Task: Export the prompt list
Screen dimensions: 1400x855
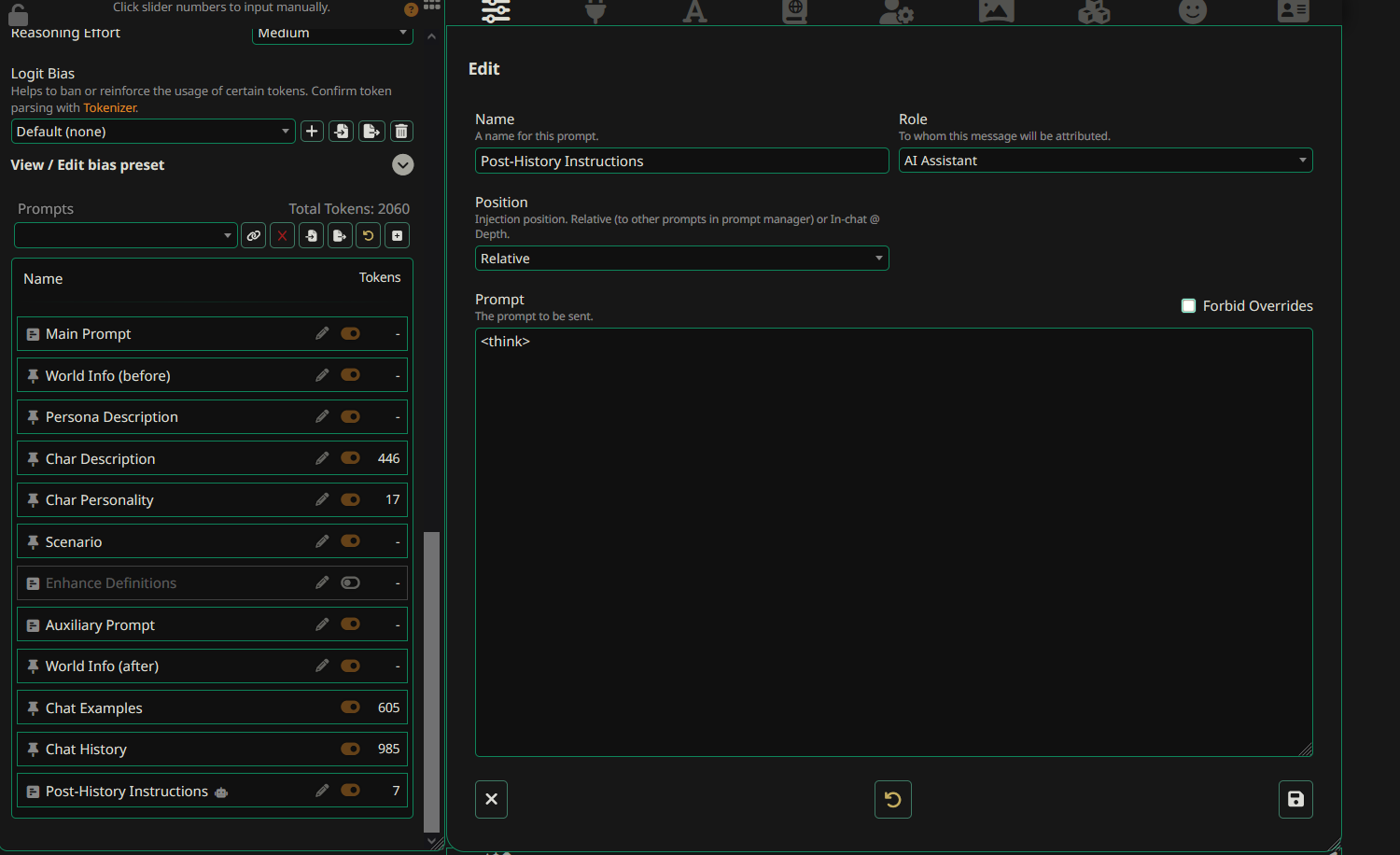Action: pyautogui.click(x=340, y=235)
